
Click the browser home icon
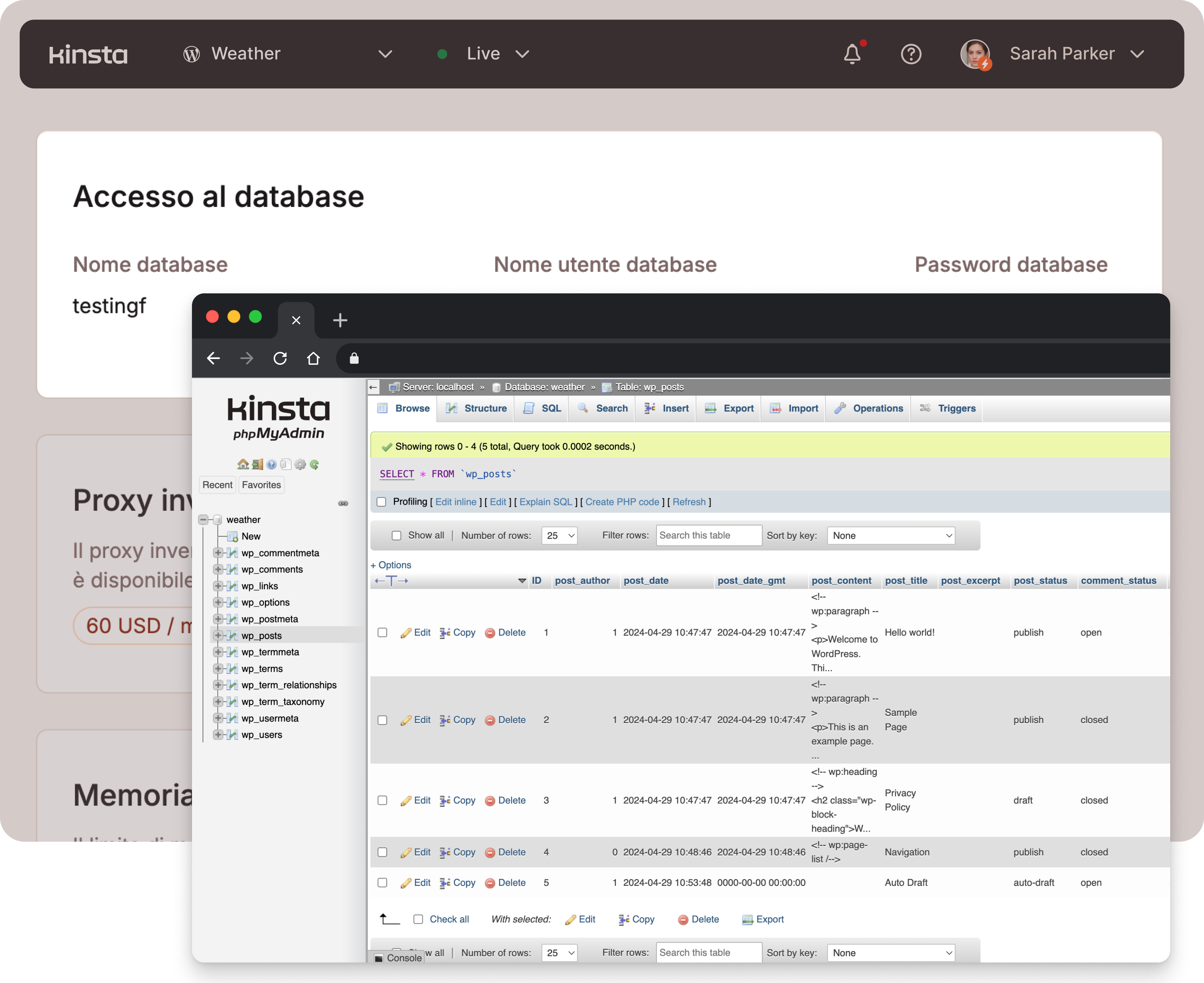click(313, 358)
